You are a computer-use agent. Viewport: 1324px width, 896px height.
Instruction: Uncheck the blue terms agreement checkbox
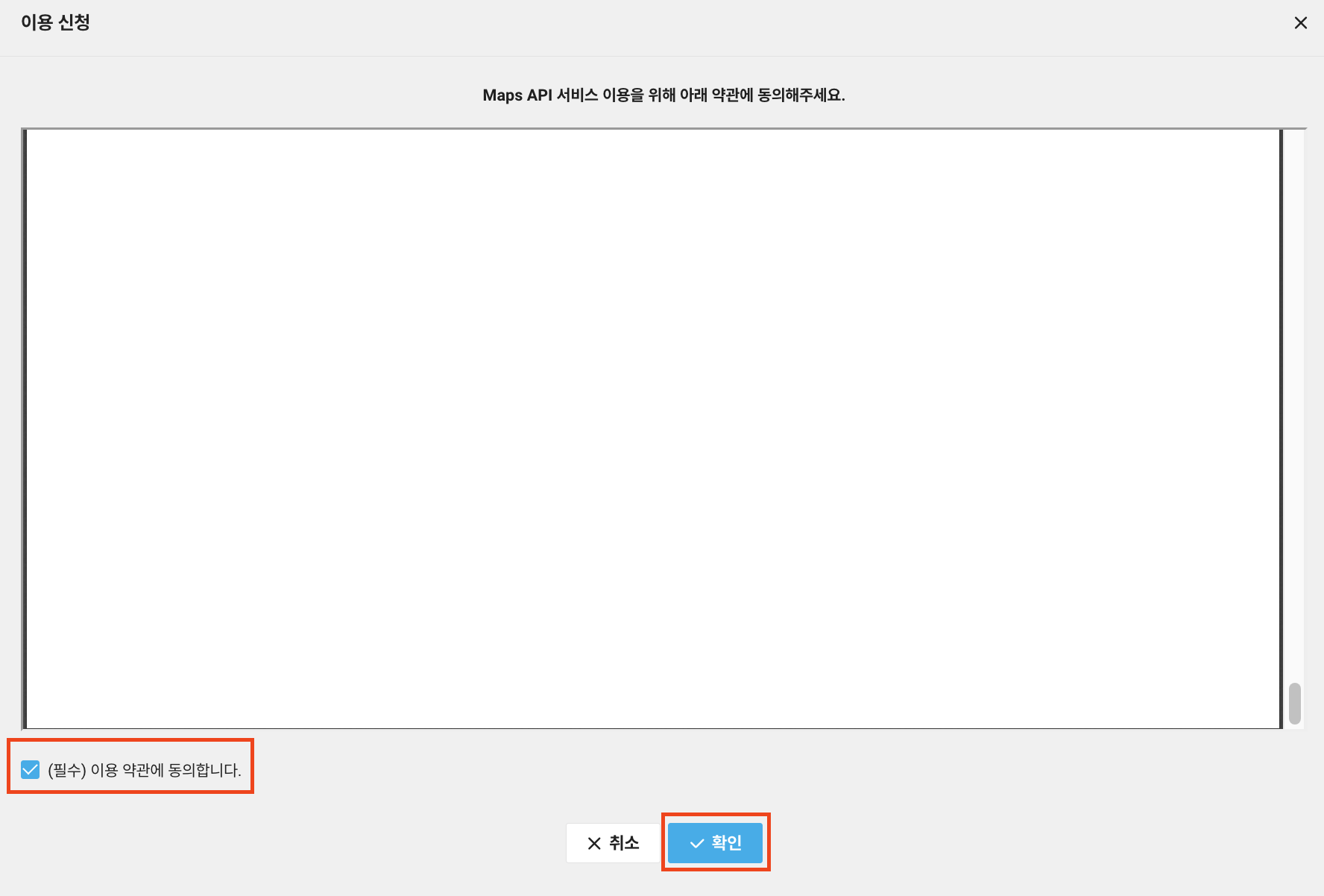point(30,769)
